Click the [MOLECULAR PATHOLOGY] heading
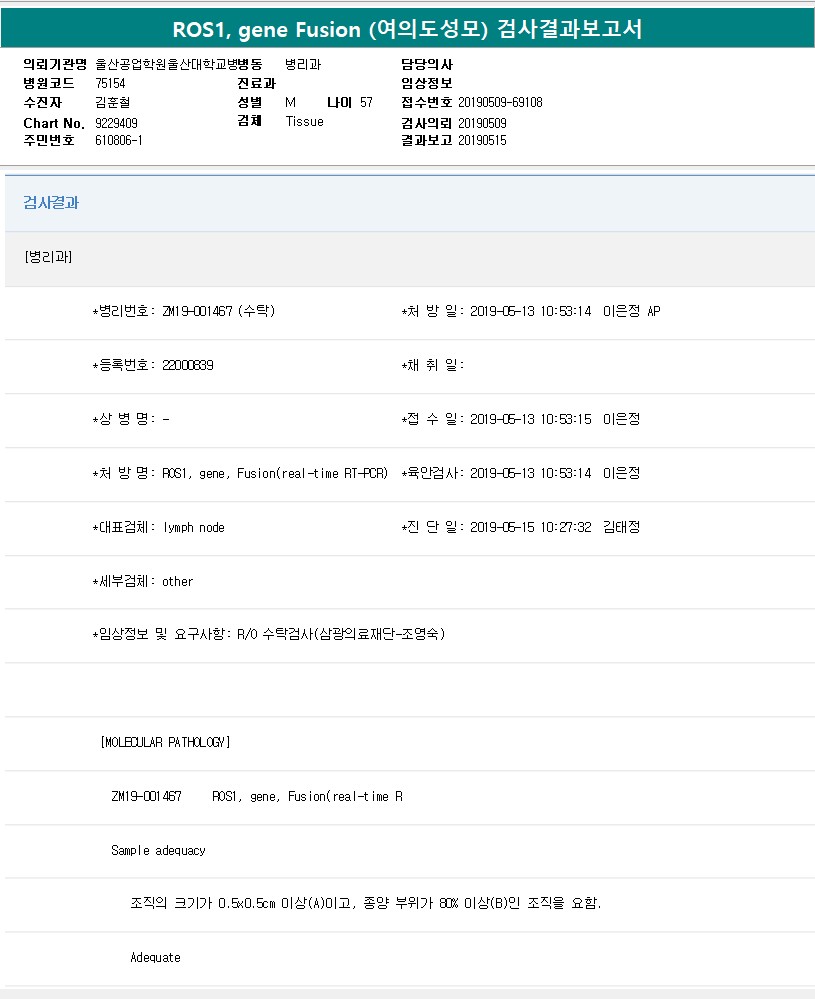This screenshot has height=999, width=815. coord(166,742)
